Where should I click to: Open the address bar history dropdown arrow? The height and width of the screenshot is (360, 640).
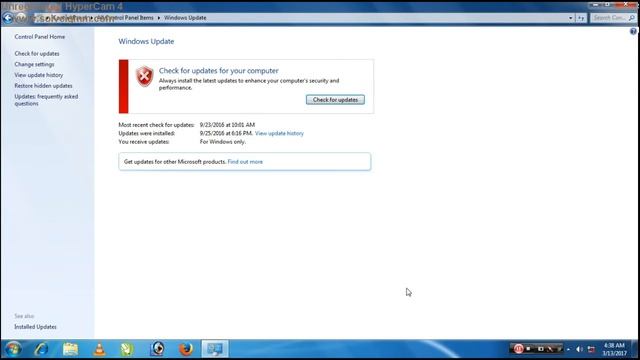(x=571, y=18)
